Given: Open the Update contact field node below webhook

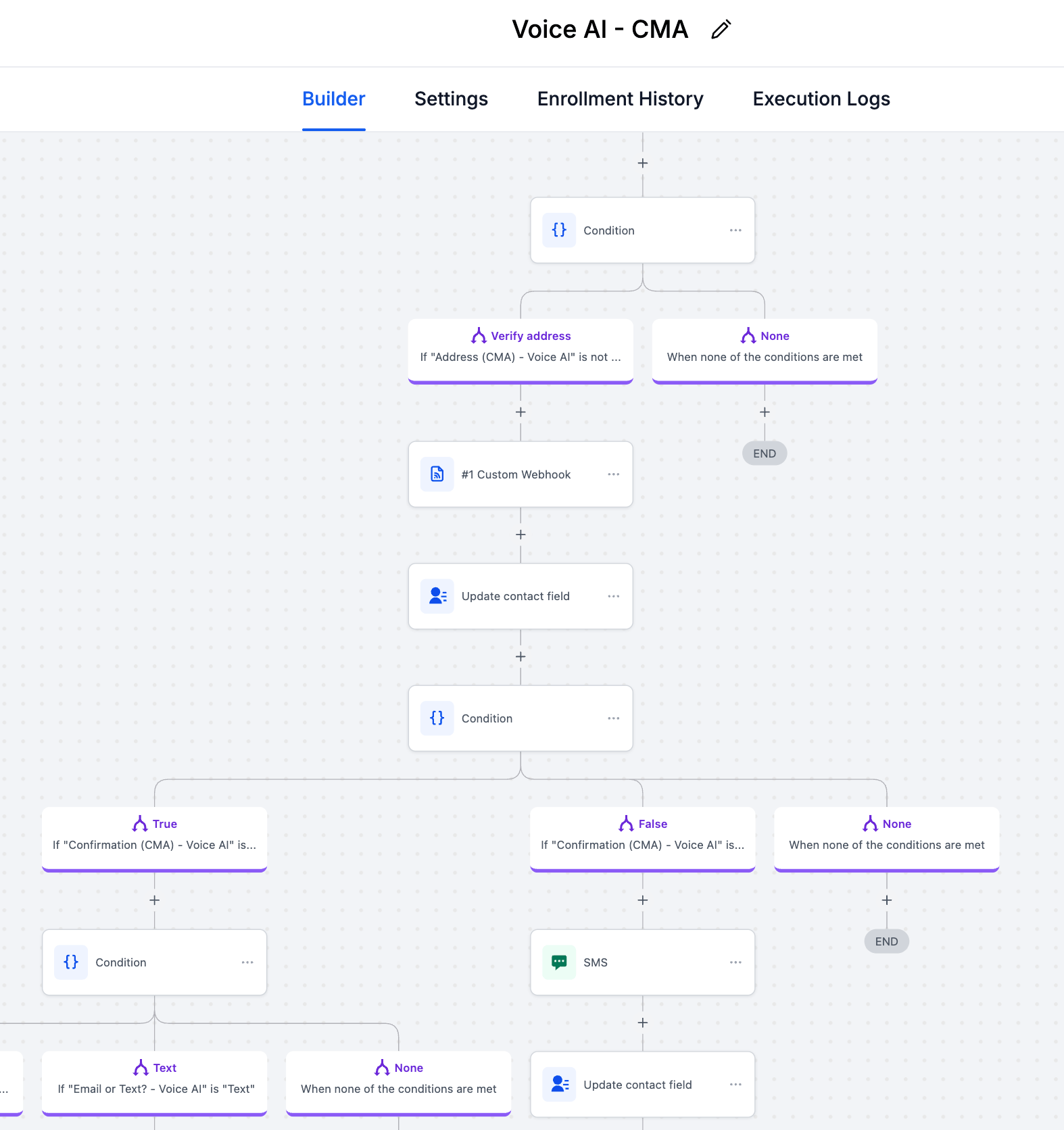Looking at the screenshot, I should click(515, 596).
